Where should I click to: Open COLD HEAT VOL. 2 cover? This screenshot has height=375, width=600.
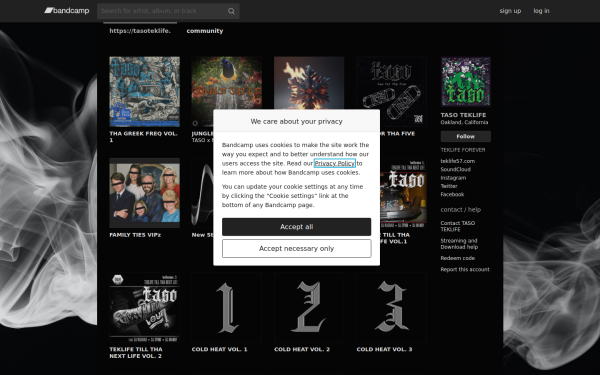coord(309,307)
